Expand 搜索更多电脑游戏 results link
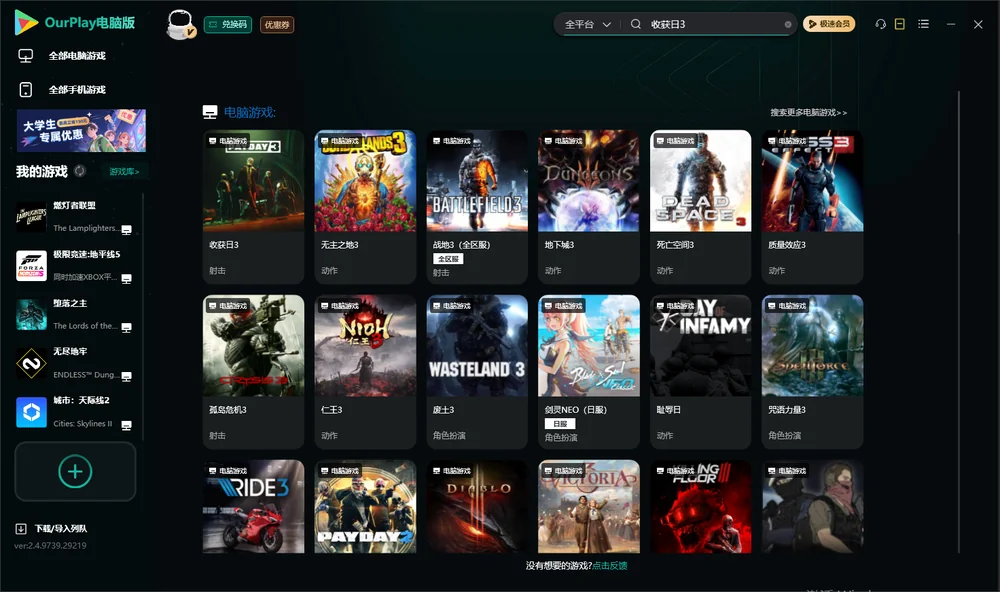The height and width of the screenshot is (592, 1000). (808, 112)
